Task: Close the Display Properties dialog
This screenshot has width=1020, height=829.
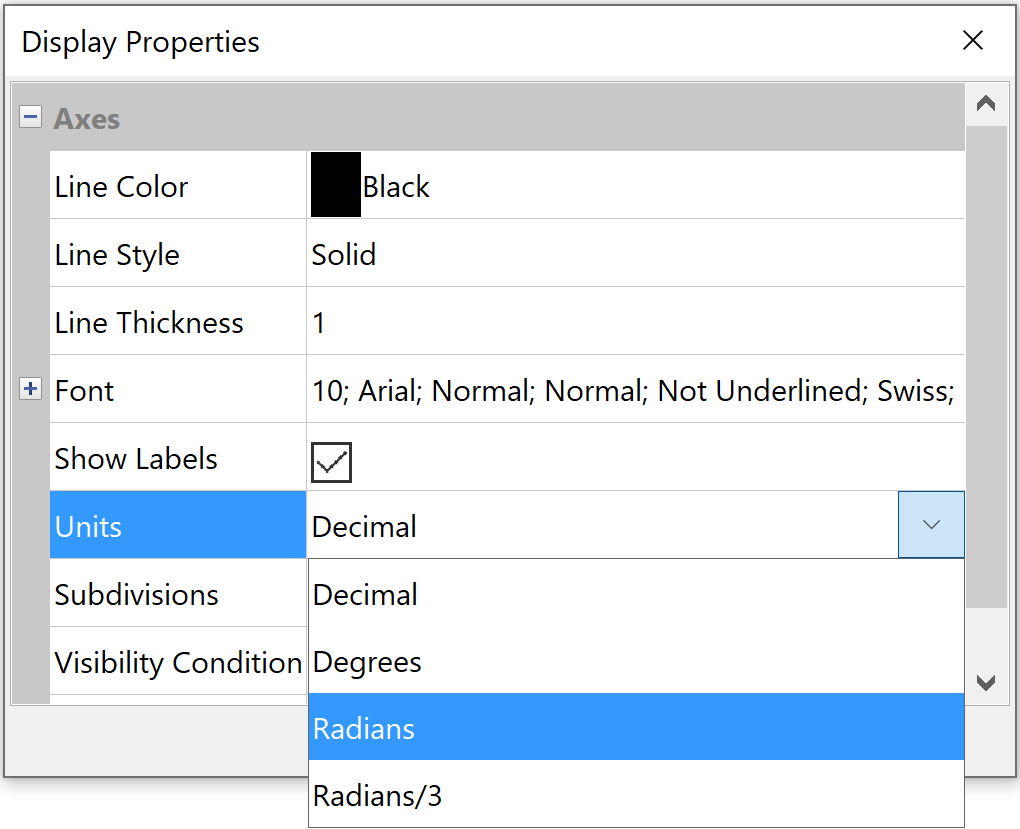Action: click(x=972, y=41)
